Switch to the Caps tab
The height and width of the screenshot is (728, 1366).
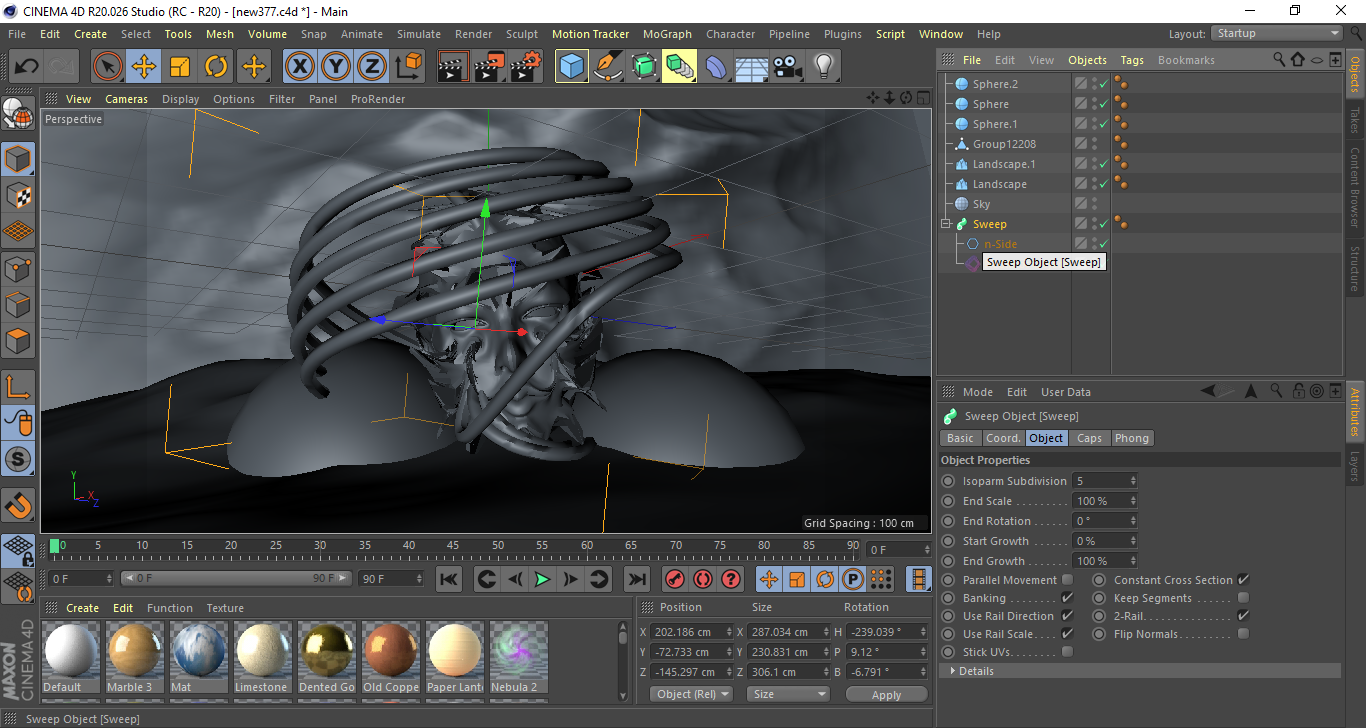1089,438
